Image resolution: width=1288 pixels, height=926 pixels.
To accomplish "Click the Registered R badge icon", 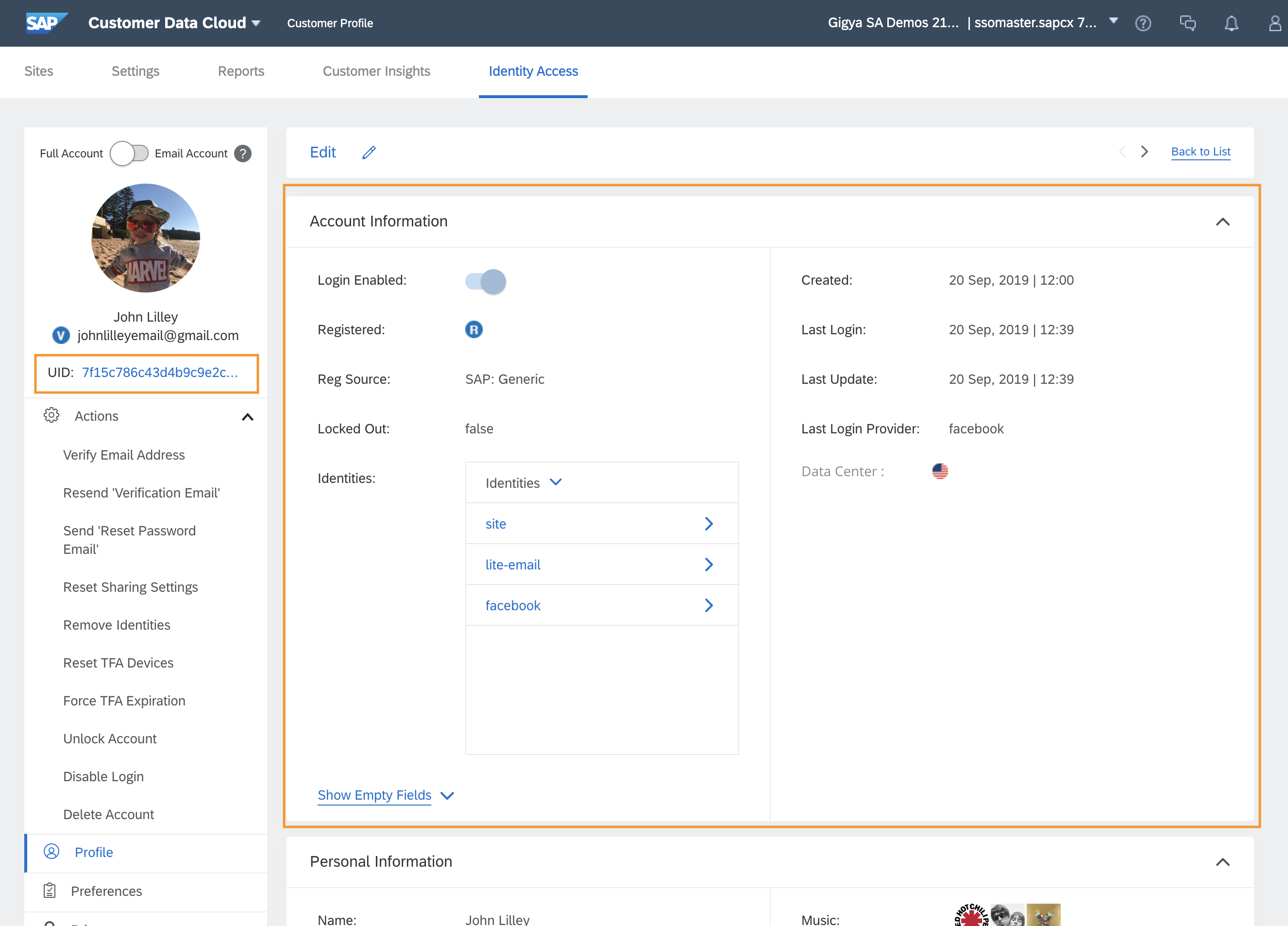I will [474, 329].
